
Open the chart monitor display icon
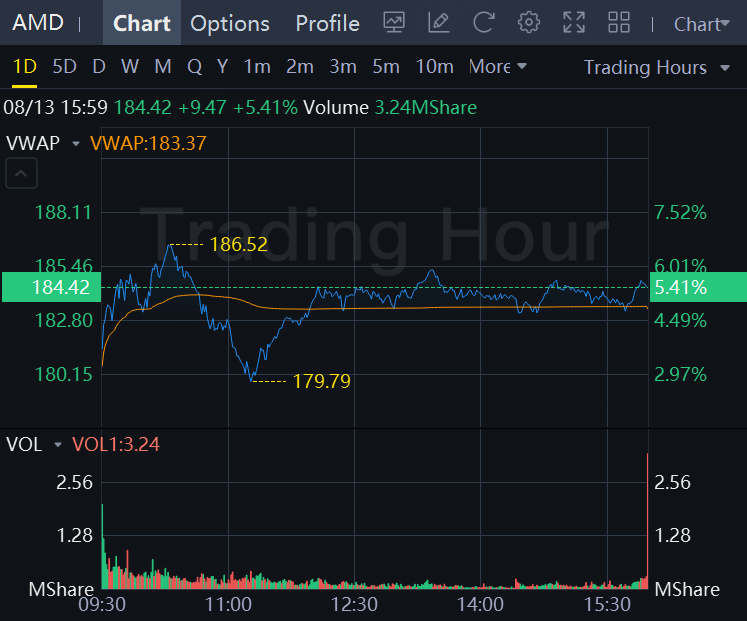point(394,22)
